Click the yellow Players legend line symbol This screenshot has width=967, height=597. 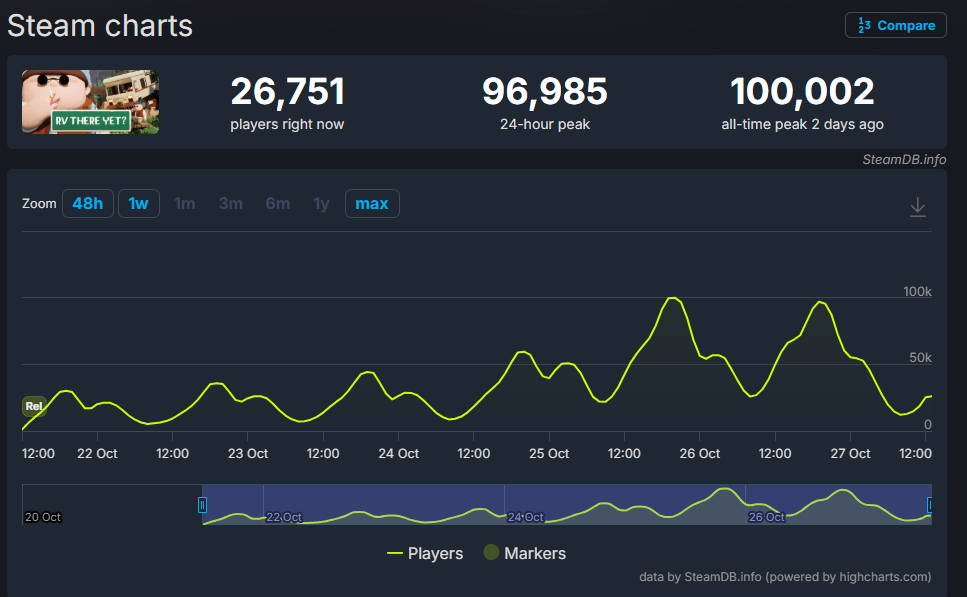(395, 553)
